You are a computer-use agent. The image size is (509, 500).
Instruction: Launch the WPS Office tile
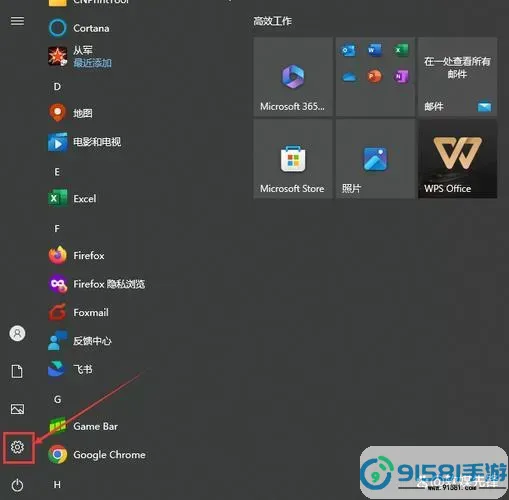[x=458, y=159]
